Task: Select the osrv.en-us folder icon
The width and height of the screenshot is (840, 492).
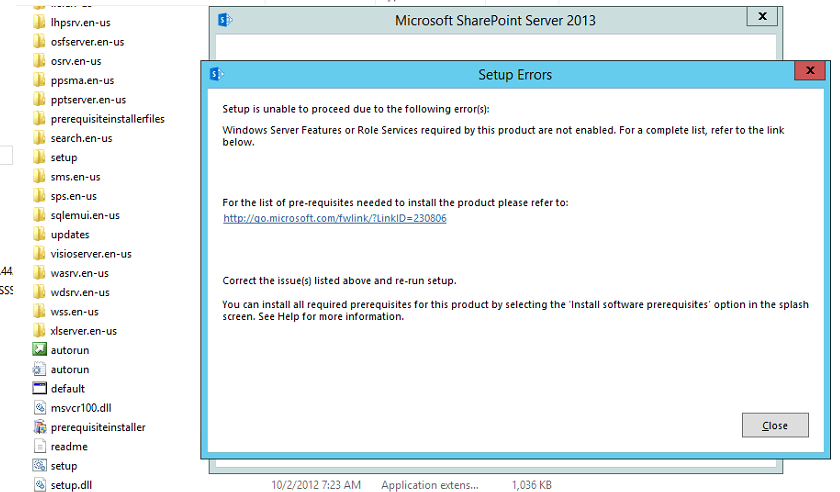Action: tap(39, 61)
